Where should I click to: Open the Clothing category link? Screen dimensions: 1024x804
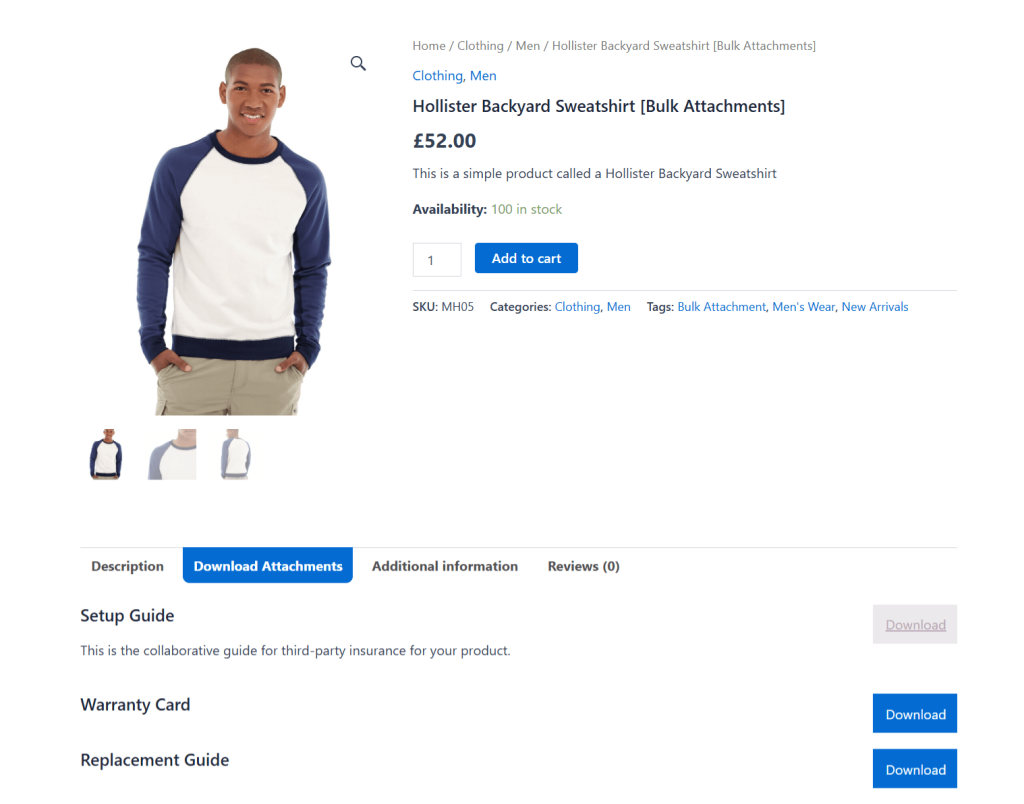[480, 45]
